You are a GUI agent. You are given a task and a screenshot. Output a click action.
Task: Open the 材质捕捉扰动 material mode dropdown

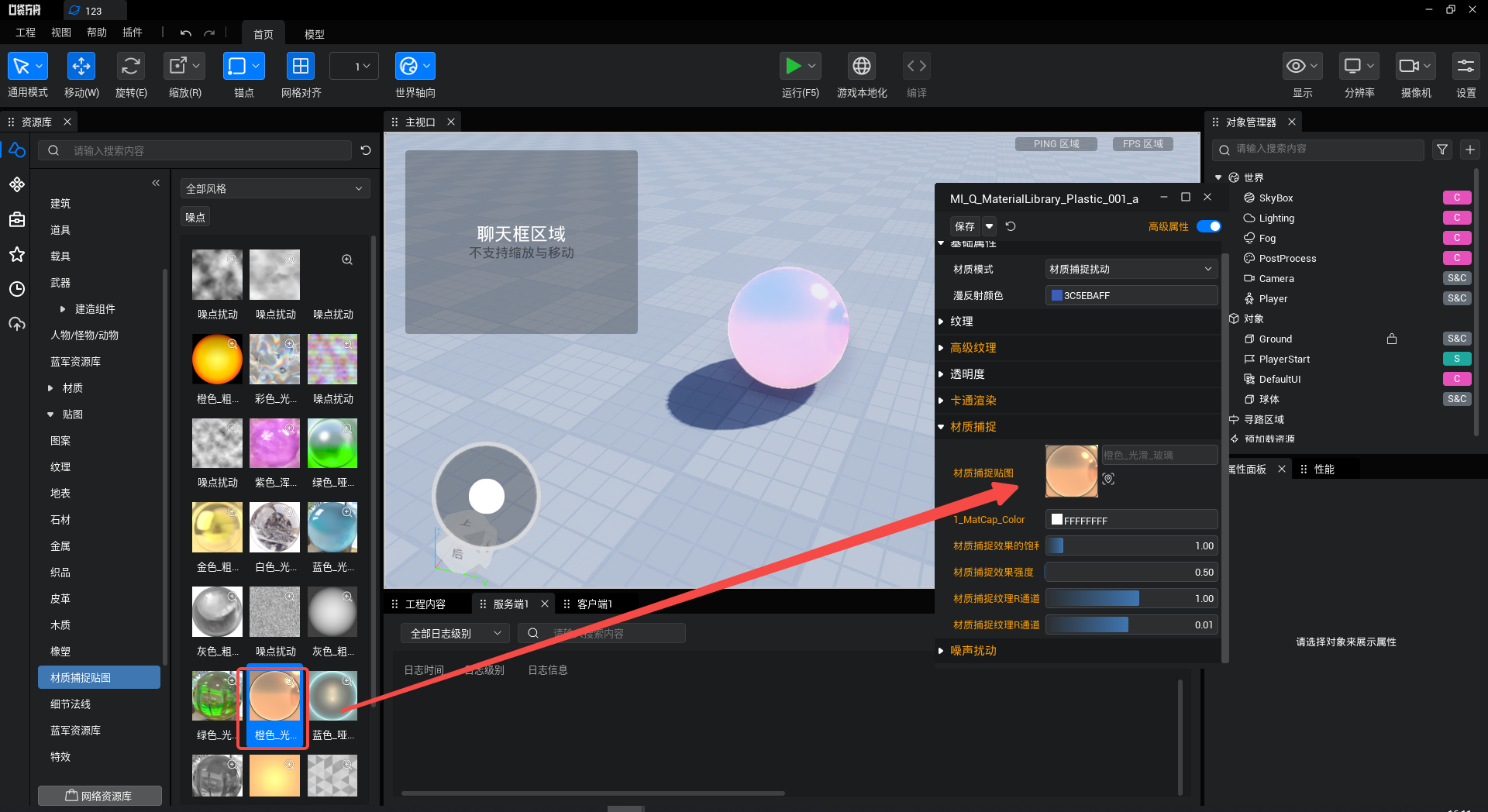(x=1131, y=269)
